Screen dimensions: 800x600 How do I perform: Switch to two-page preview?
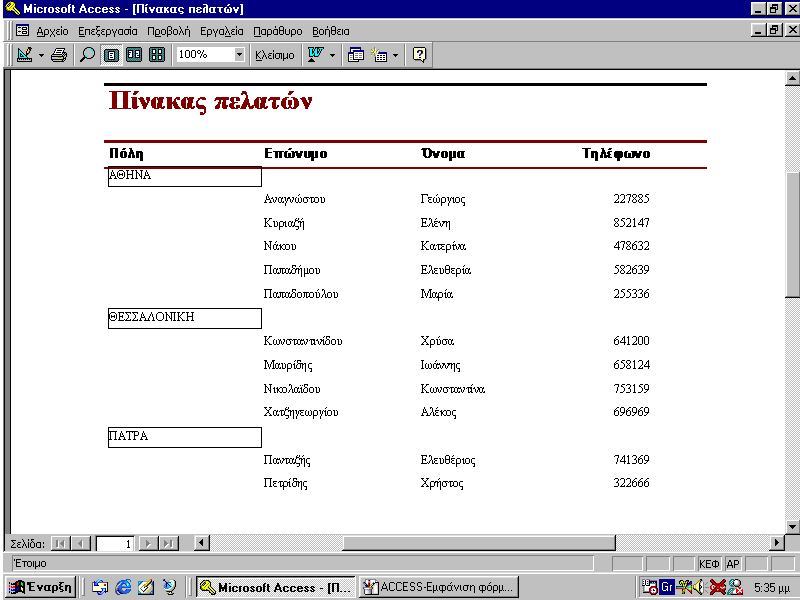pos(134,55)
